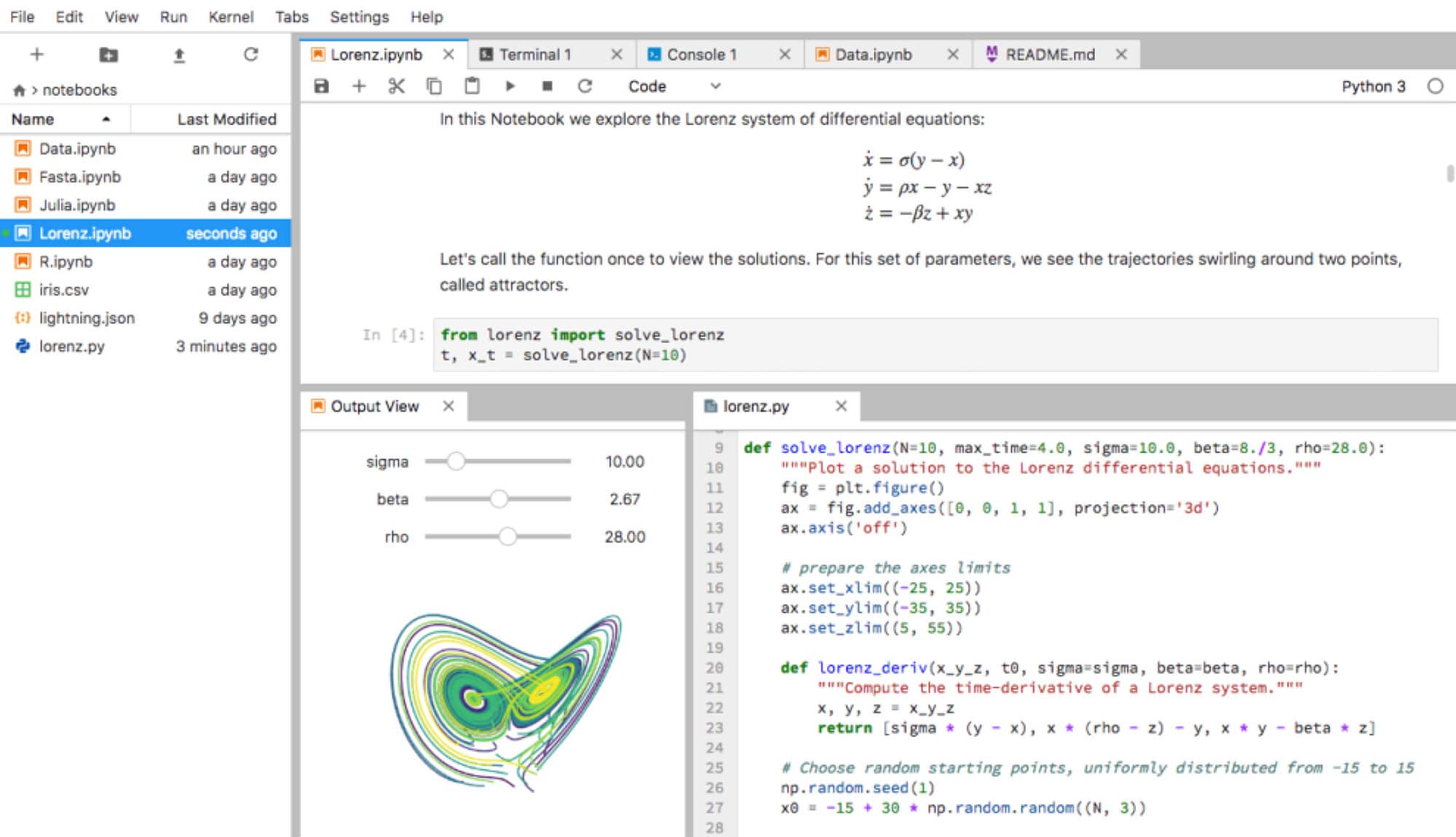Image resolution: width=1456 pixels, height=837 pixels.
Task: Paste cell from clipboard icon
Action: click(472, 87)
